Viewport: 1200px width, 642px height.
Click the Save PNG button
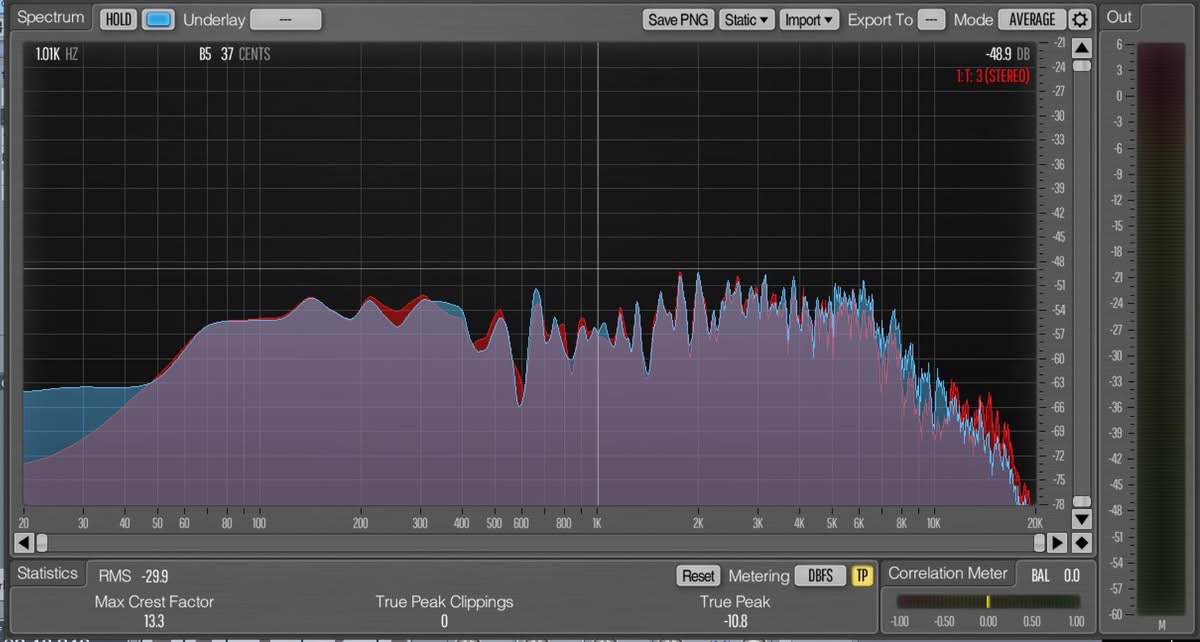678,19
